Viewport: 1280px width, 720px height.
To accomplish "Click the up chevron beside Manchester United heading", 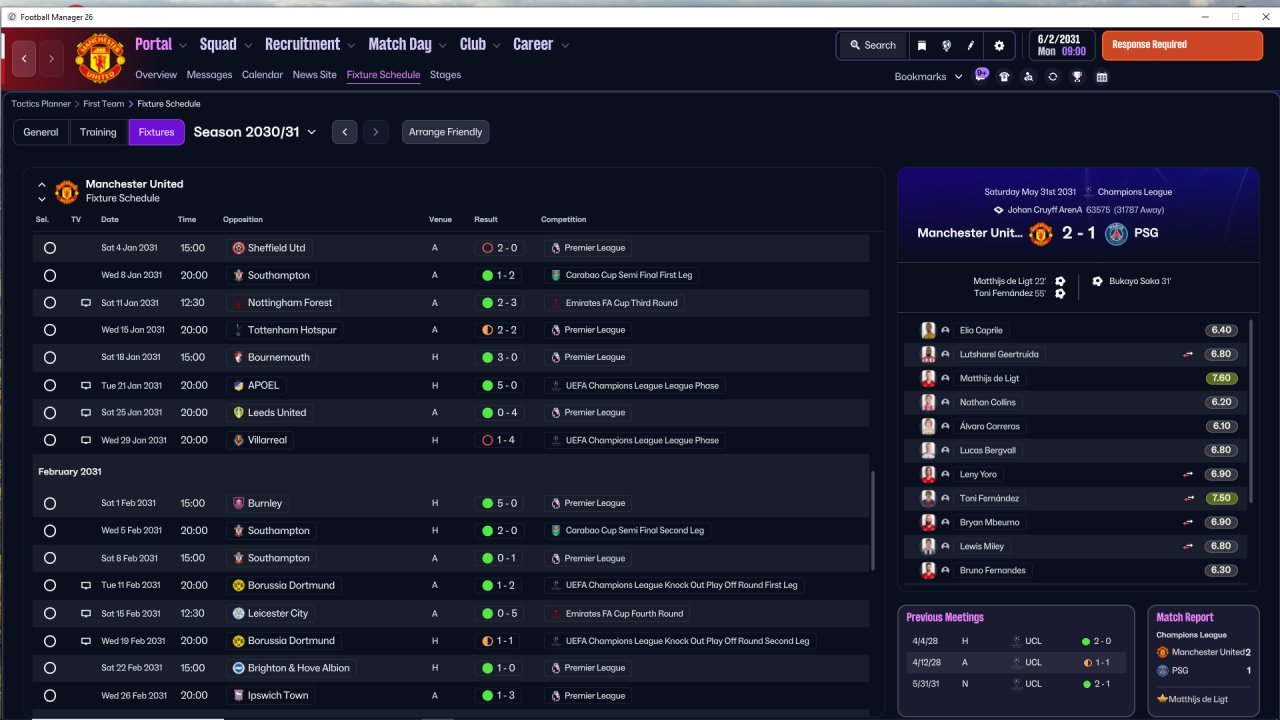I will [42, 185].
